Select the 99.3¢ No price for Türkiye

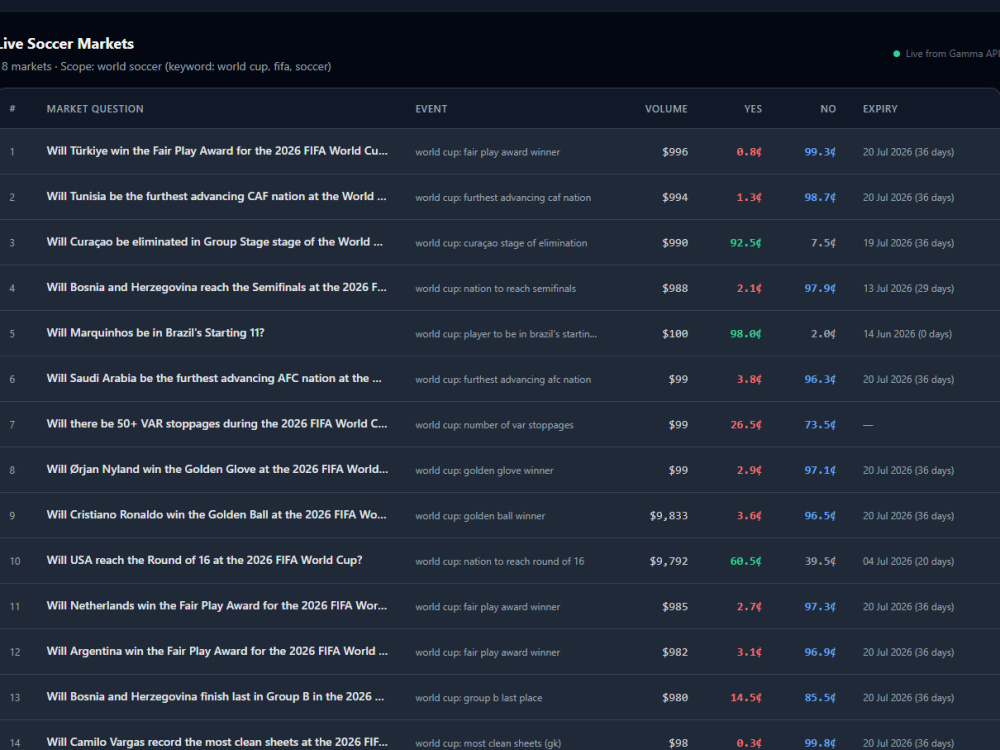820,152
